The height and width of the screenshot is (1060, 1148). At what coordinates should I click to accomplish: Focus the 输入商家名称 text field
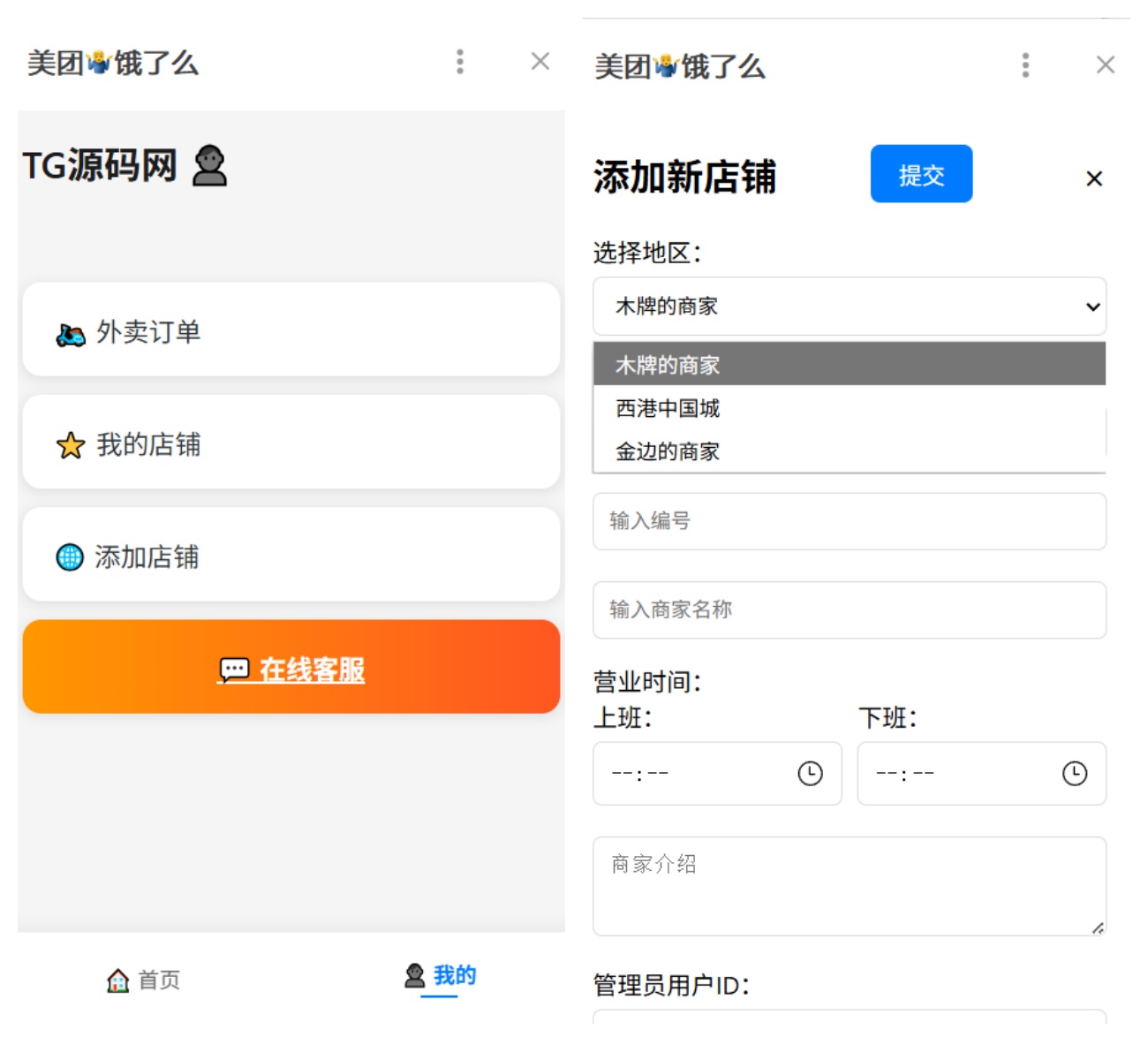(849, 609)
